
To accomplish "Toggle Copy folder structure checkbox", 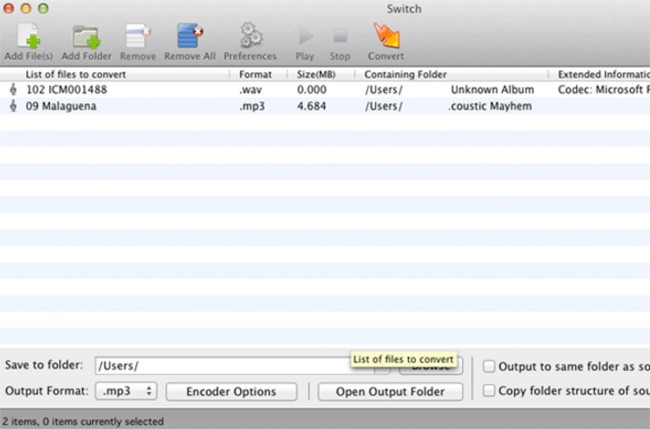I will [x=489, y=390].
